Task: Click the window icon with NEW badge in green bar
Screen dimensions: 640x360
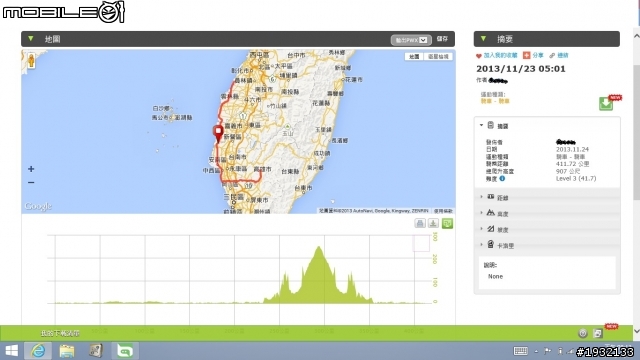Action: tap(598, 333)
